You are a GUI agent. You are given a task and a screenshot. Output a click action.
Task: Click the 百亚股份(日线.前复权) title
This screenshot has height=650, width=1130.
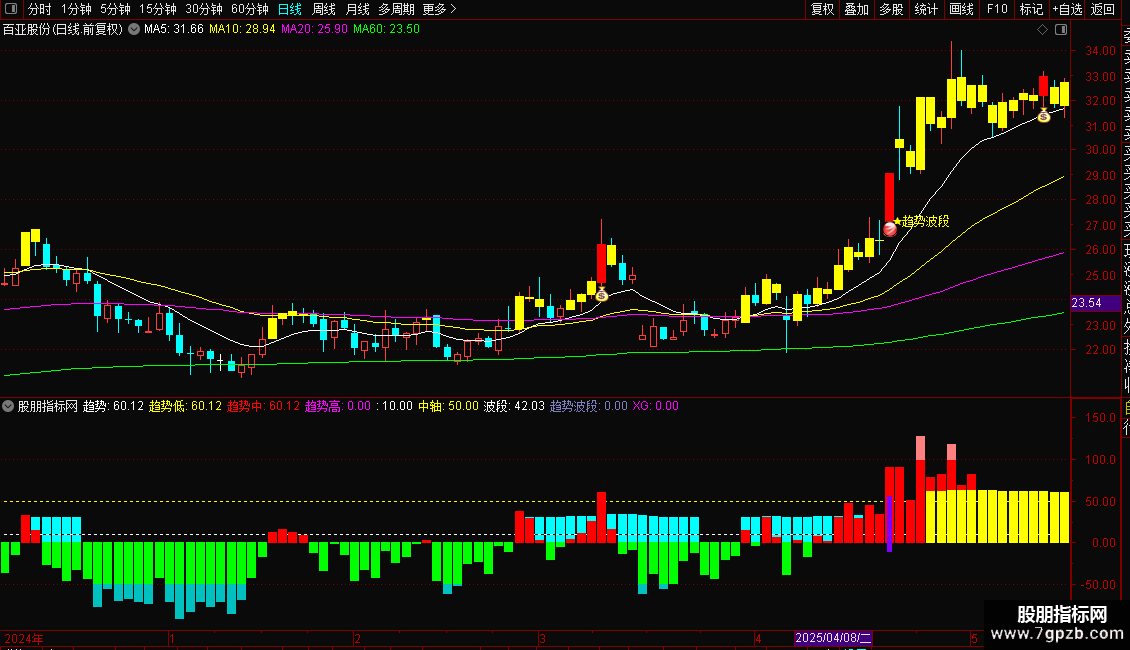[x=63, y=30]
